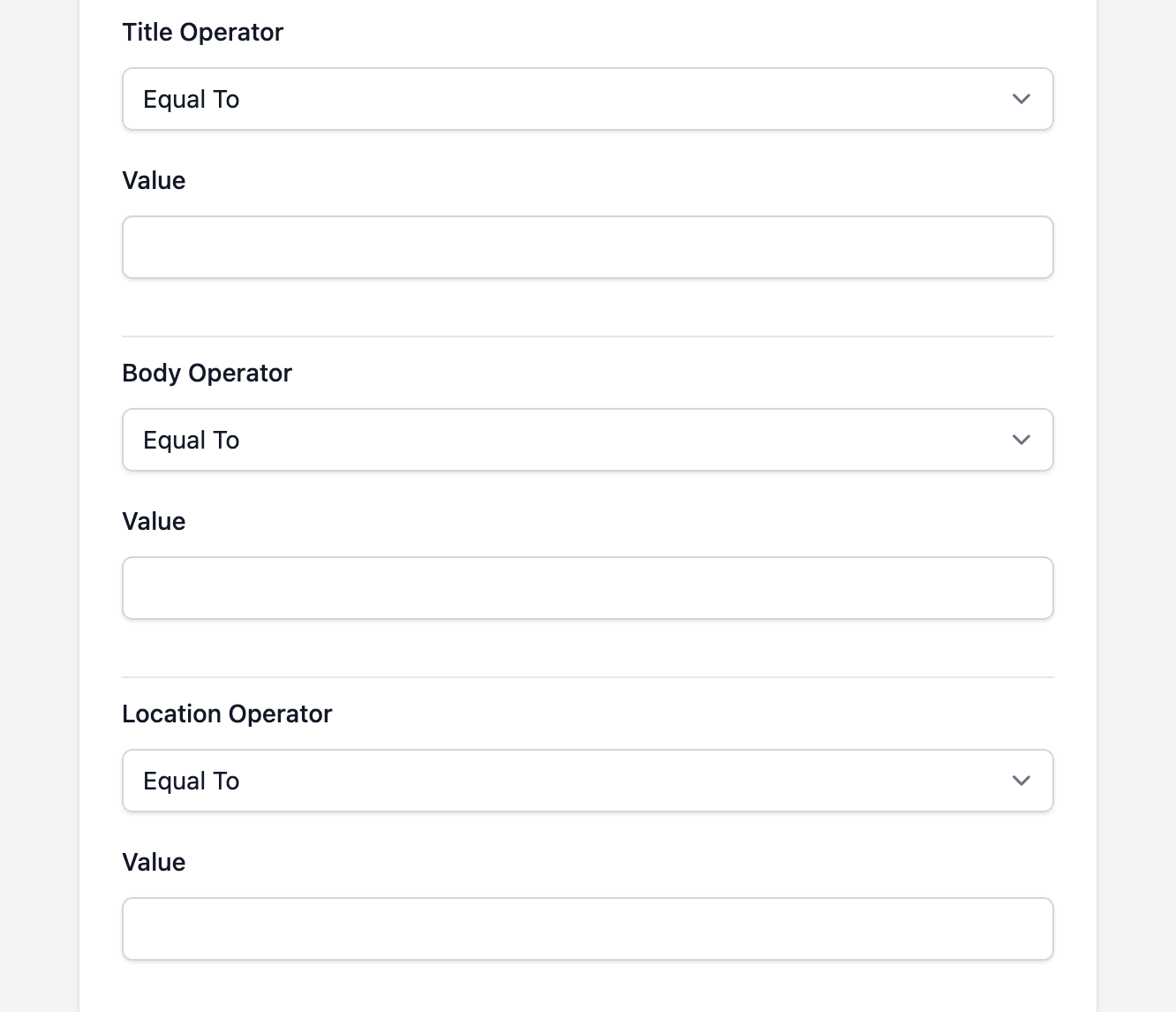
Task: Click the Location Operator label
Action: tap(227, 714)
